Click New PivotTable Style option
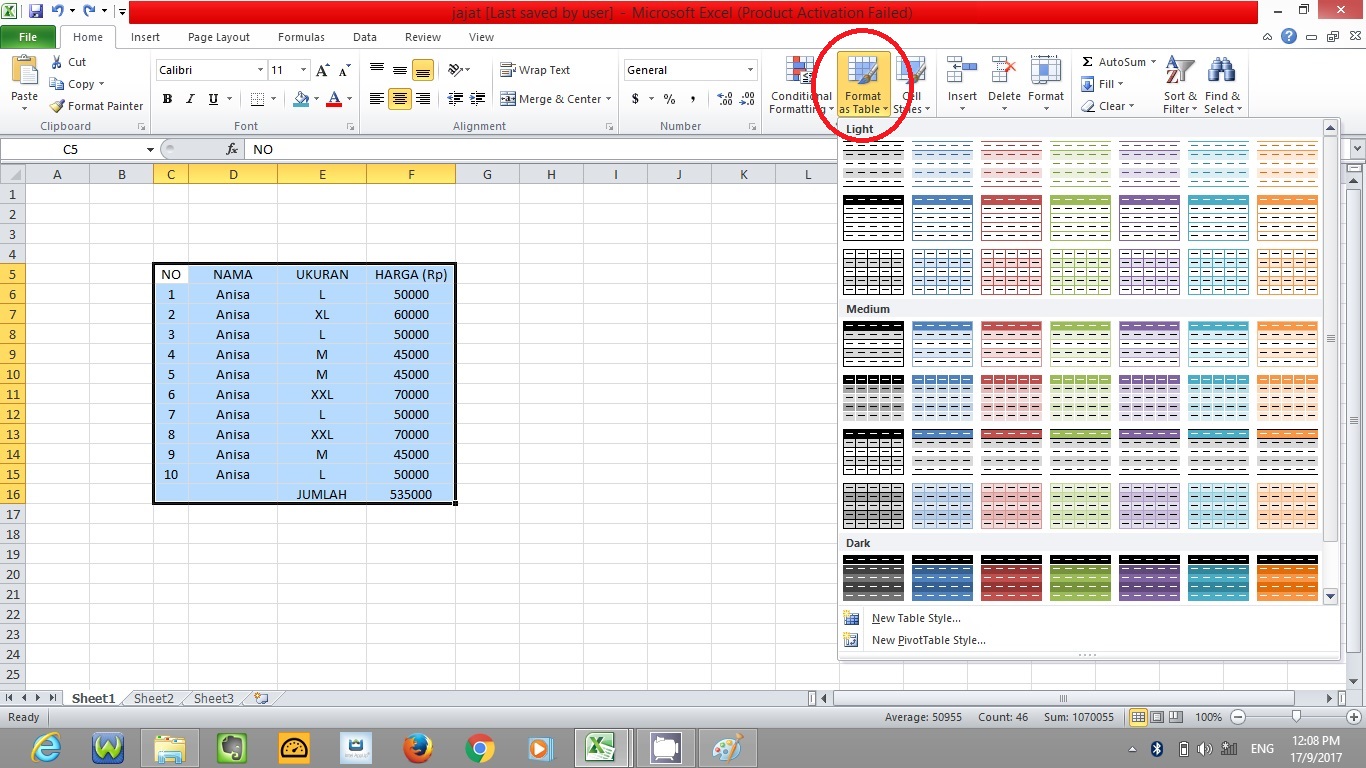The image size is (1366, 768). [x=928, y=640]
